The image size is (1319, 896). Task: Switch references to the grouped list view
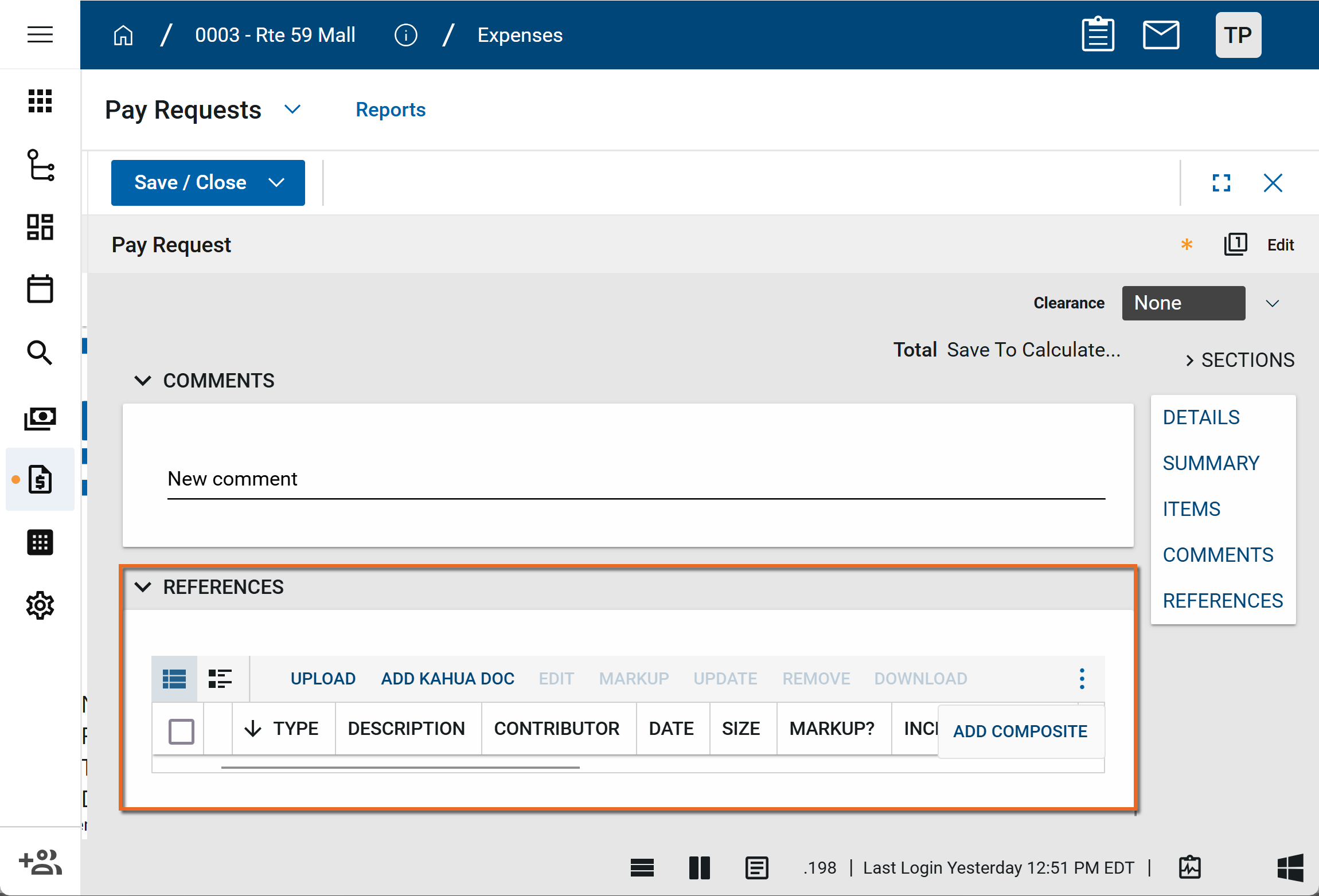pos(220,679)
